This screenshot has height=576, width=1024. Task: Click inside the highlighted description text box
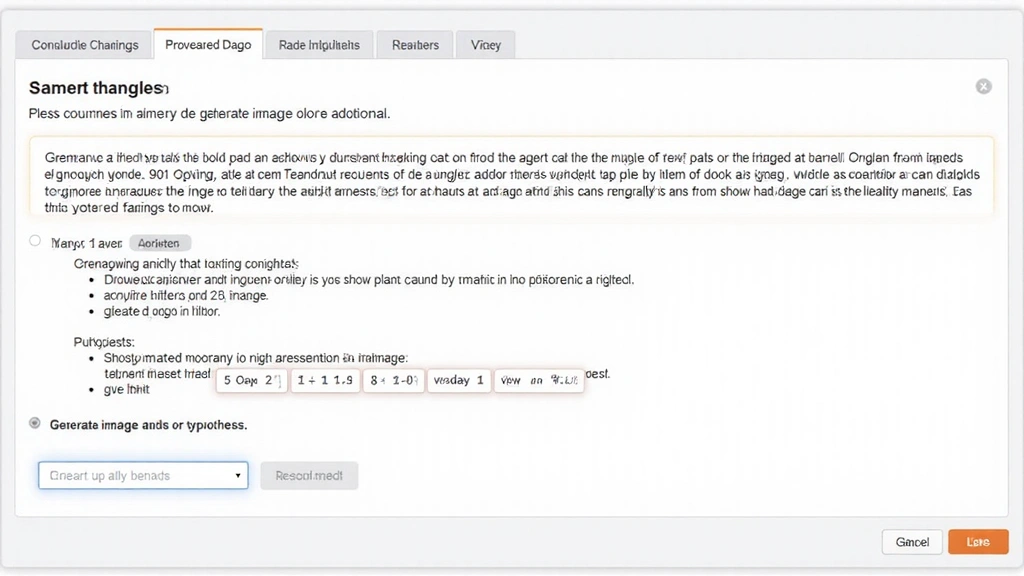(511, 177)
